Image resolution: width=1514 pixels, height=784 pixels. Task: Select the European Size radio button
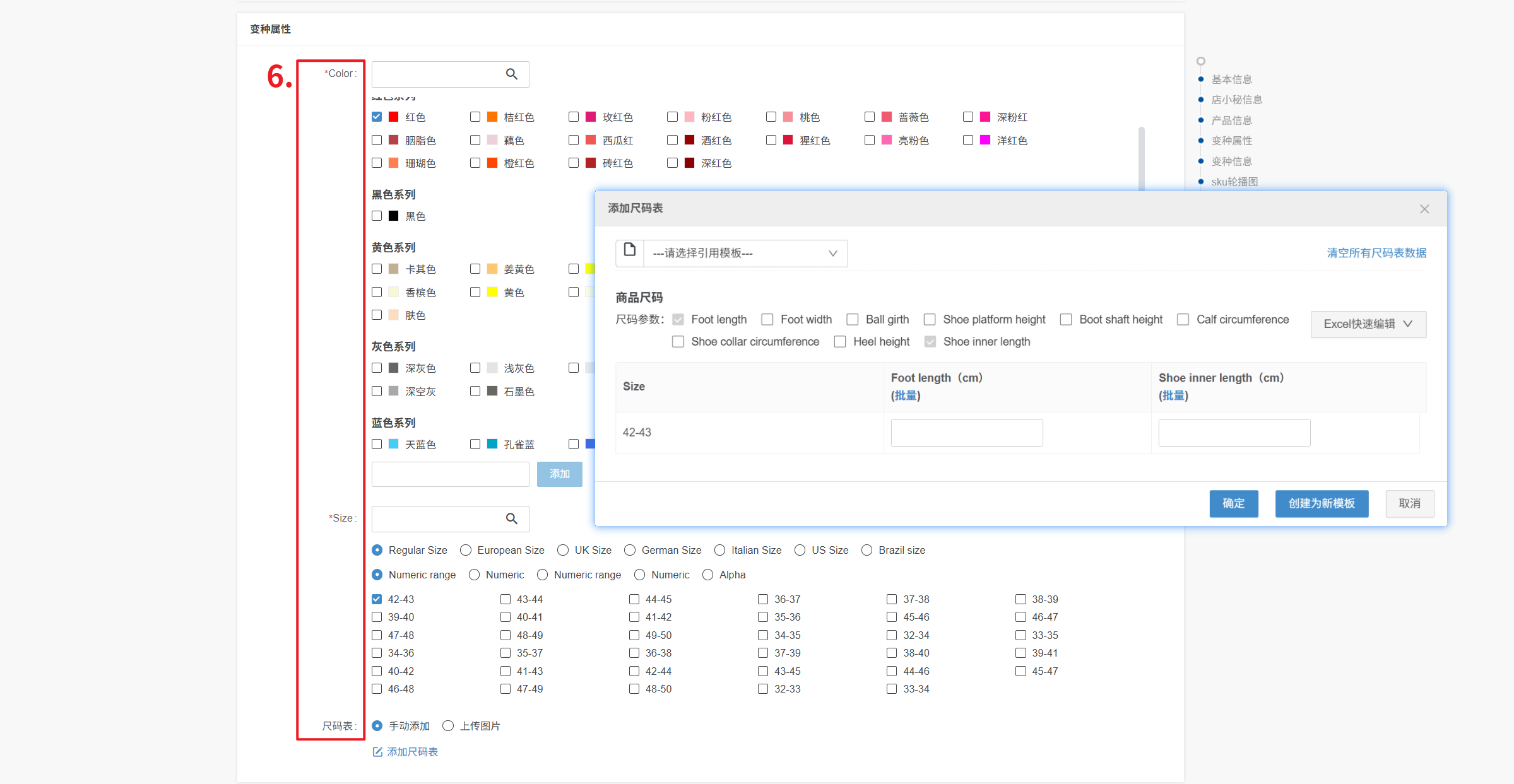coord(466,550)
